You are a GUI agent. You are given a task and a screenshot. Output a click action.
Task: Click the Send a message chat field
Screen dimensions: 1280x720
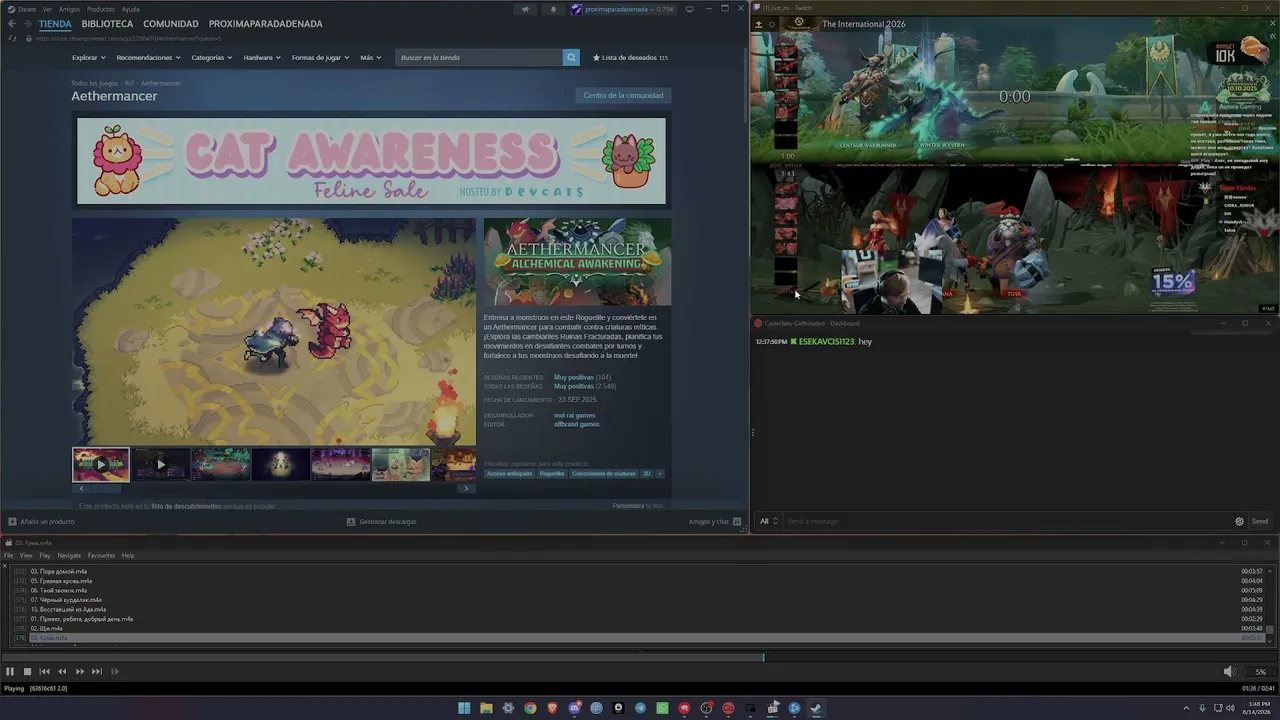[1006, 521]
